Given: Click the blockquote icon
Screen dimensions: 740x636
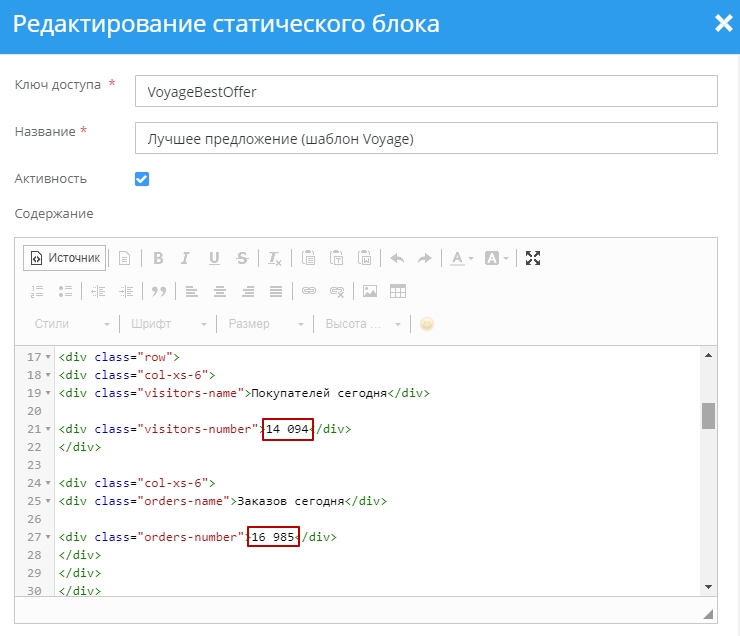Looking at the screenshot, I should pos(158,291).
